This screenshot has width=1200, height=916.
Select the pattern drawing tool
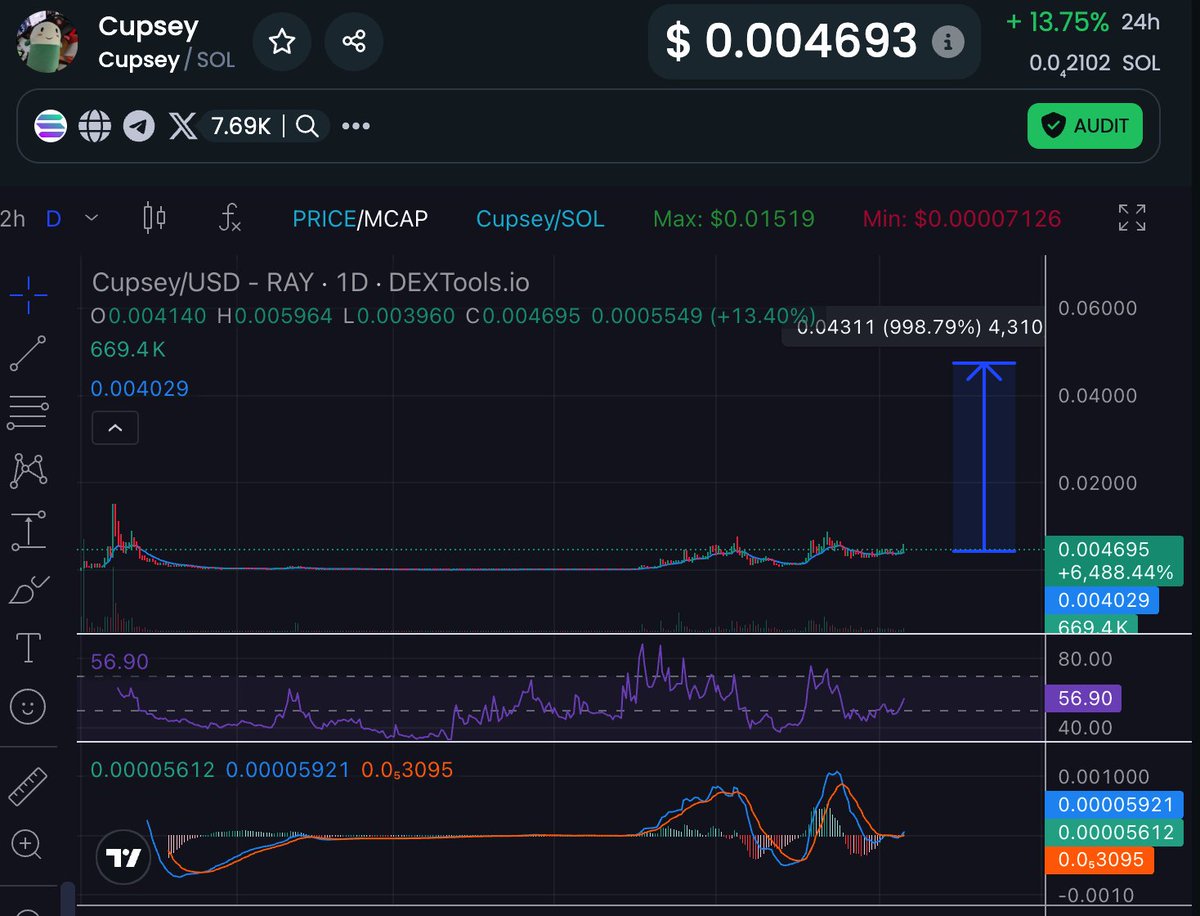(28, 470)
